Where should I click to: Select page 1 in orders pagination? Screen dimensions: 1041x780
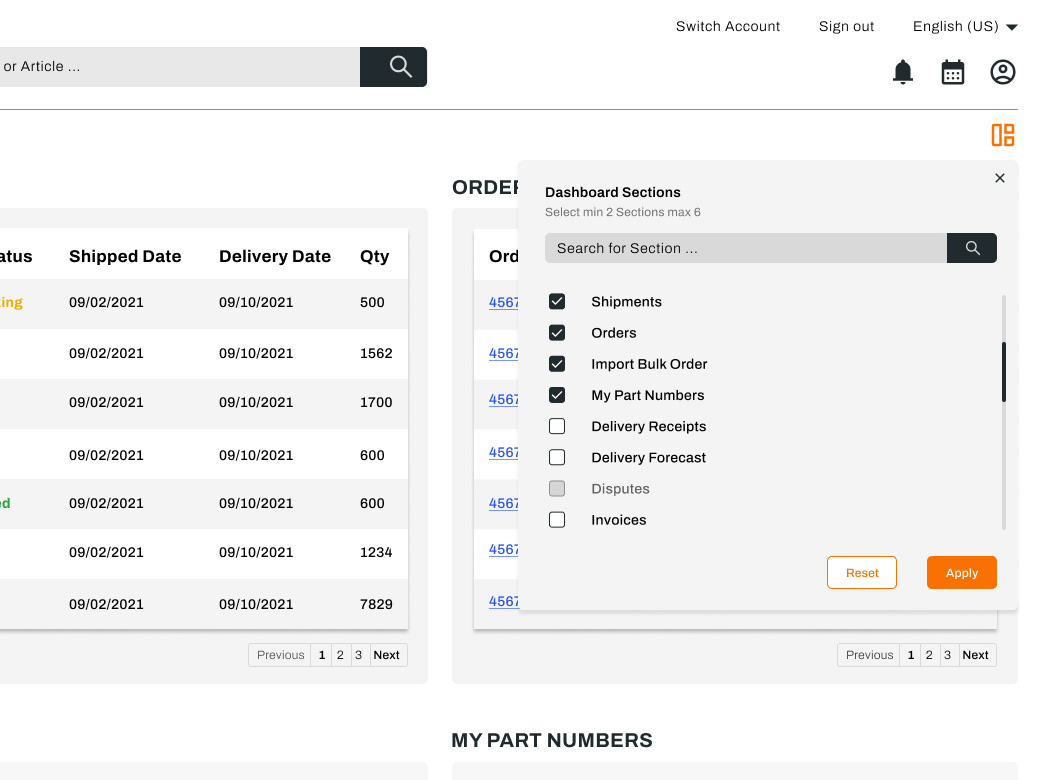tap(910, 655)
